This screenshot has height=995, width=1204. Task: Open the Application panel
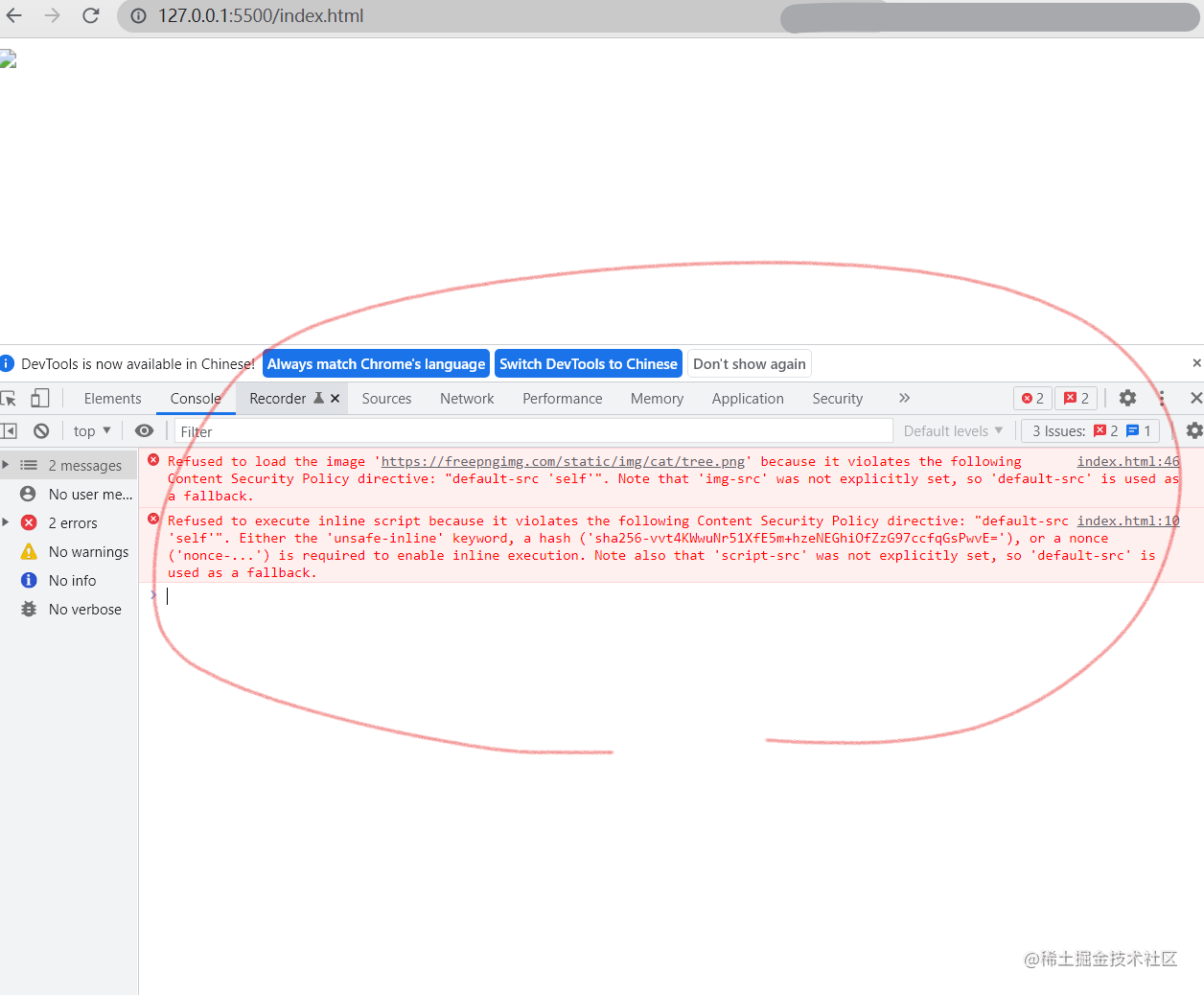point(747,398)
